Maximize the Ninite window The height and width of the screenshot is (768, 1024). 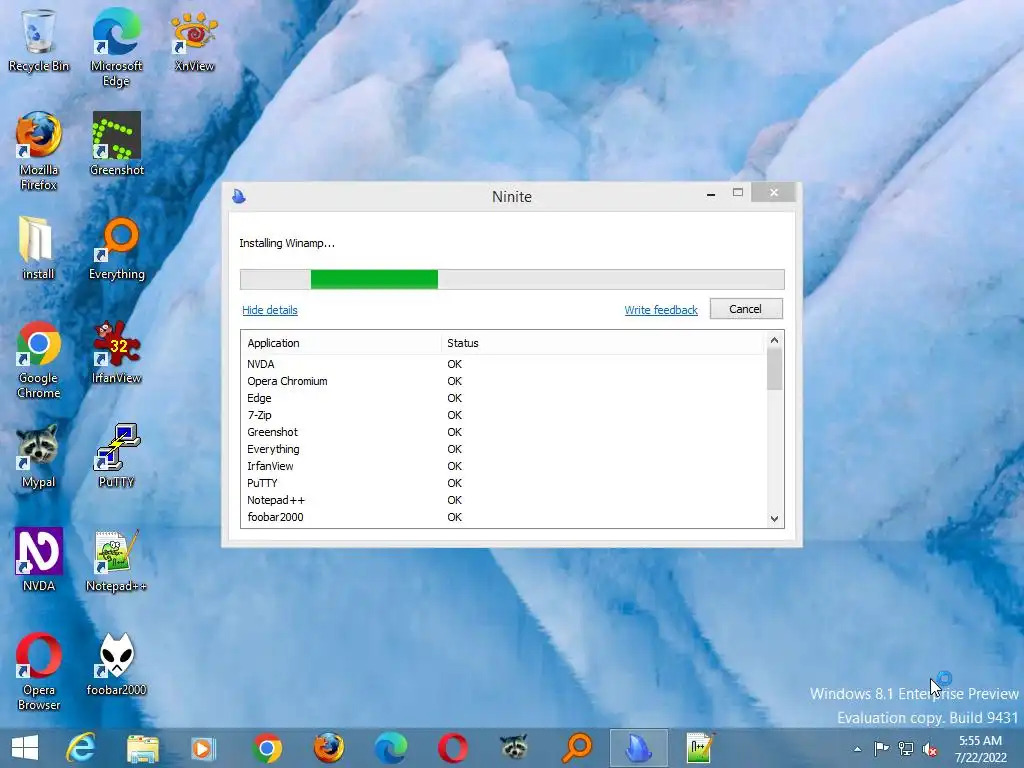[x=738, y=193]
